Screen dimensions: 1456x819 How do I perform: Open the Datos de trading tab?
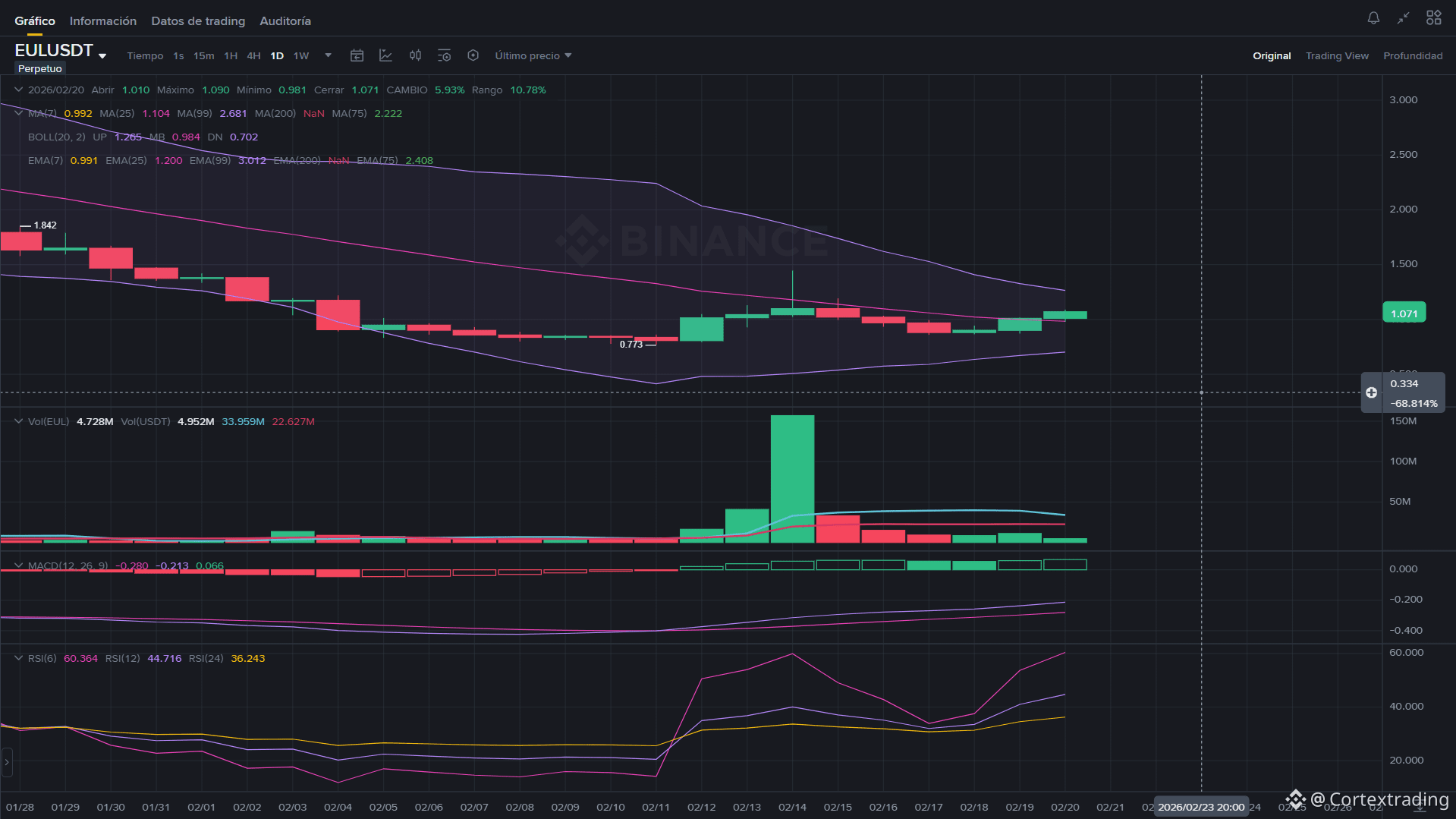[198, 20]
